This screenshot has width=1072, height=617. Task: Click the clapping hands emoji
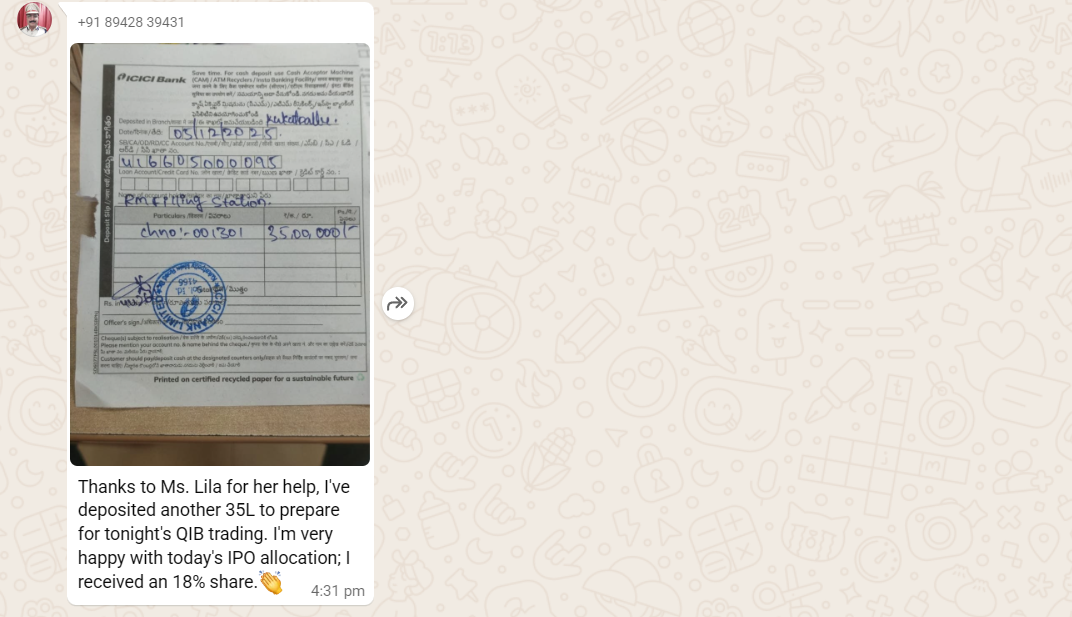[271, 582]
